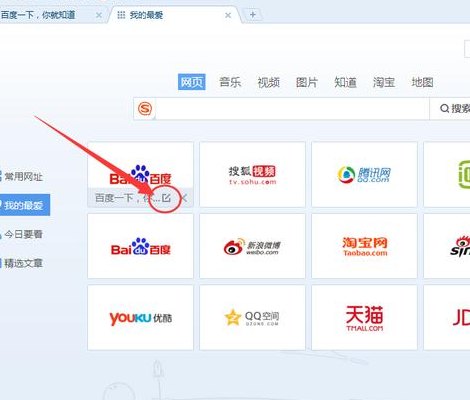The width and height of the screenshot is (470, 400).
Task: Click the 百度一下 tile title label
Action: pyautogui.click(x=128, y=198)
